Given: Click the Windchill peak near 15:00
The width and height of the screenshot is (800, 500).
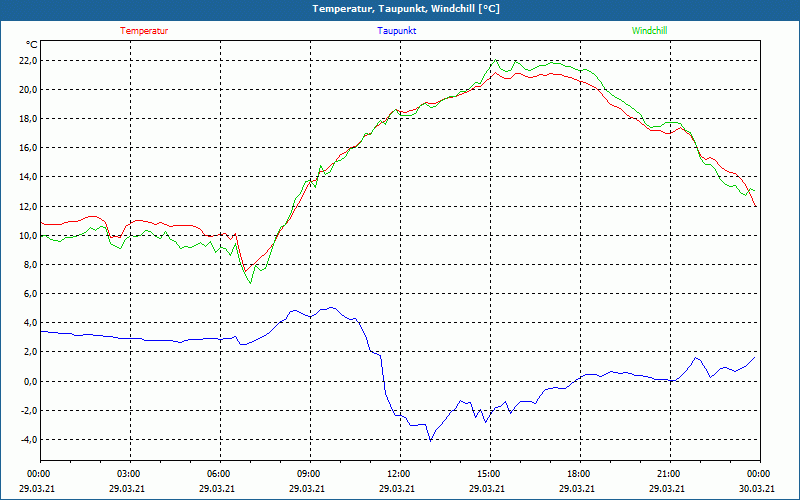Looking at the screenshot, I should pyautogui.click(x=495, y=60).
